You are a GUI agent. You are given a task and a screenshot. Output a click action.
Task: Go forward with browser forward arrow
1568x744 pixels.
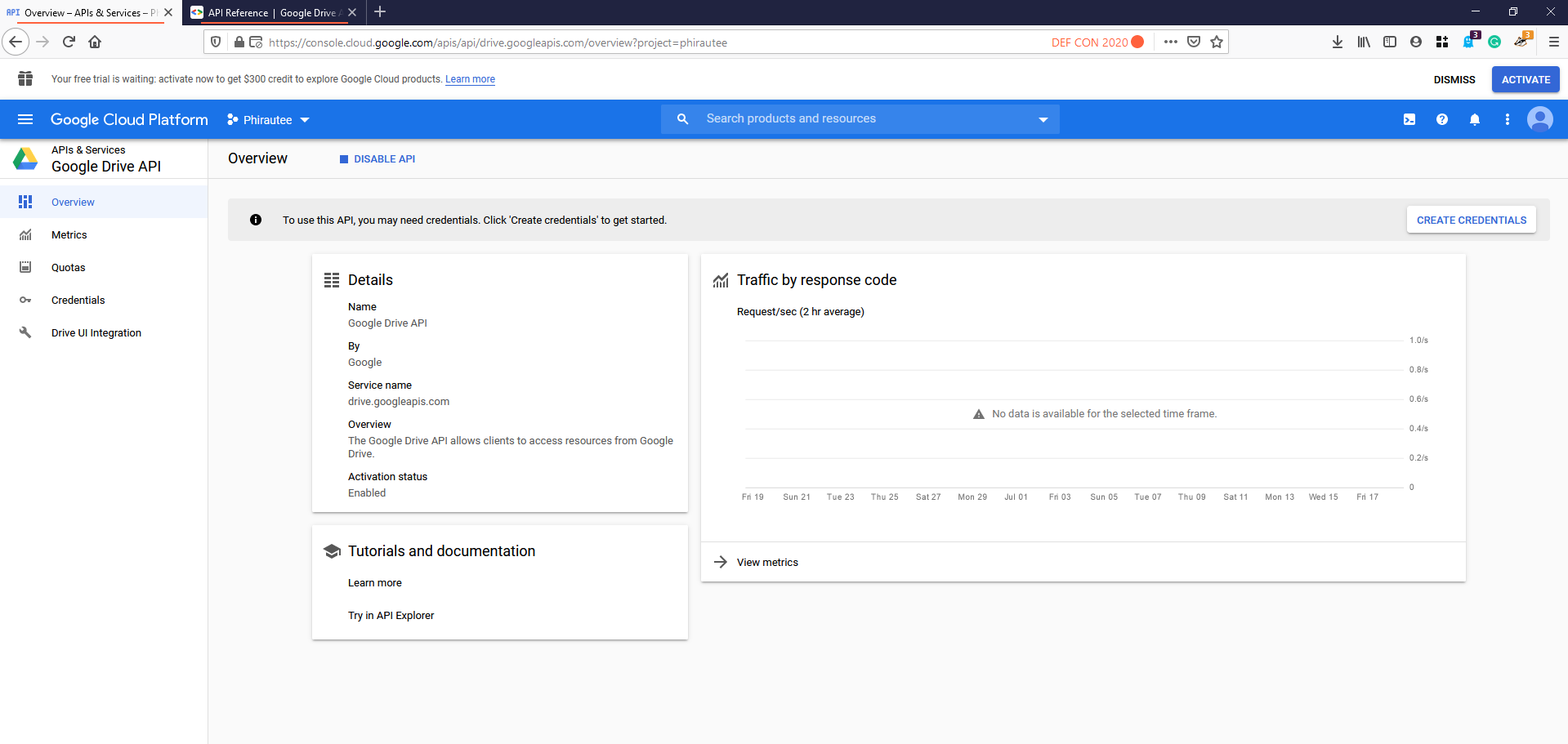click(42, 42)
